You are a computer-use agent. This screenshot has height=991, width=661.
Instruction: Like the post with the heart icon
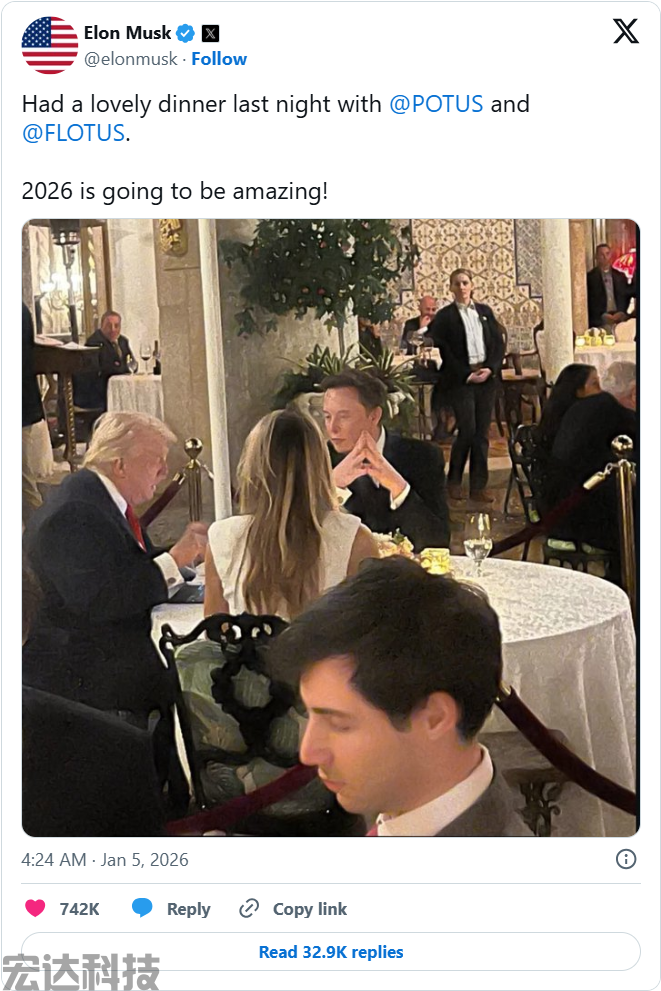(x=35, y=909)
